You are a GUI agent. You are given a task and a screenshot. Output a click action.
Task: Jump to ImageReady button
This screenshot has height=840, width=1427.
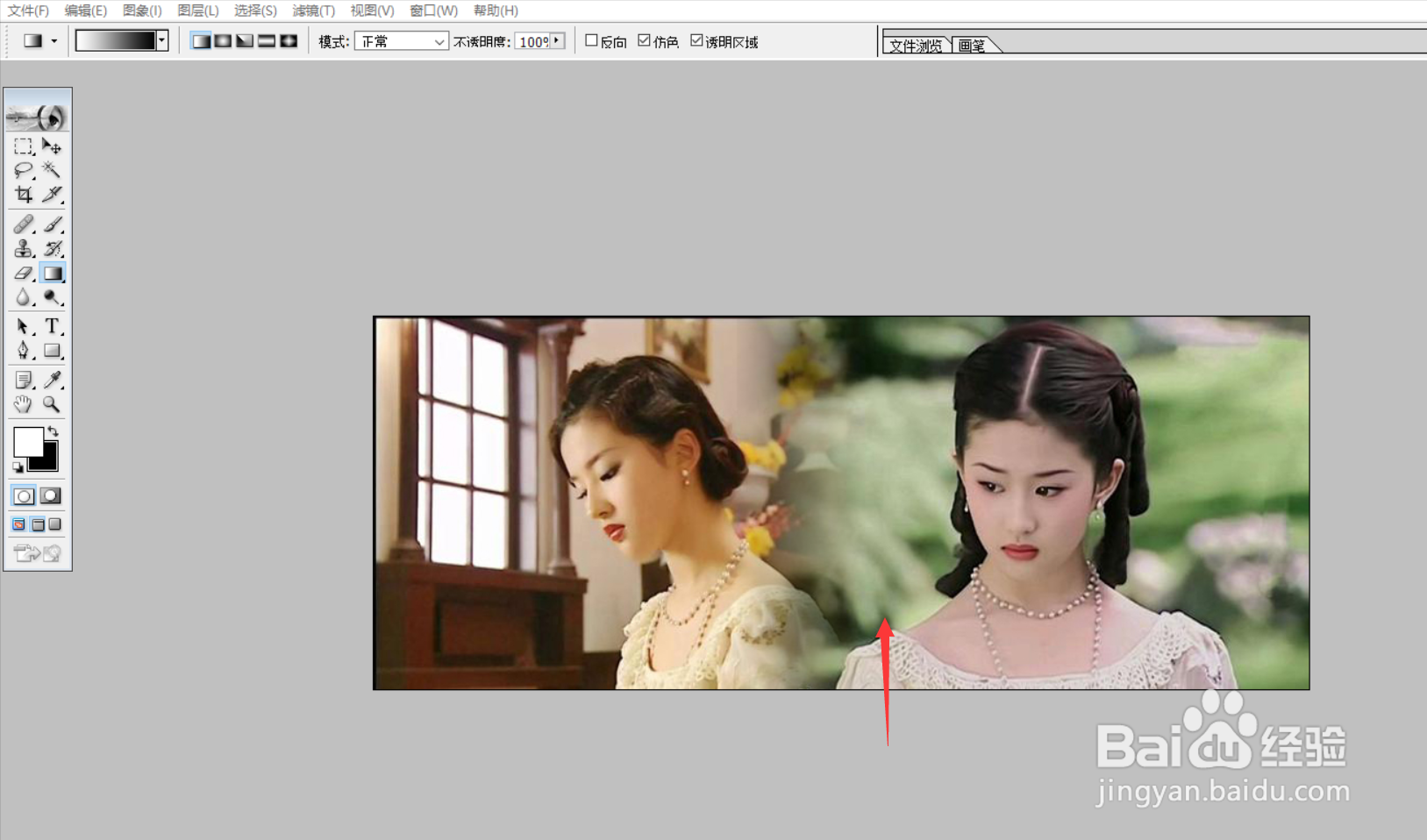38,553
